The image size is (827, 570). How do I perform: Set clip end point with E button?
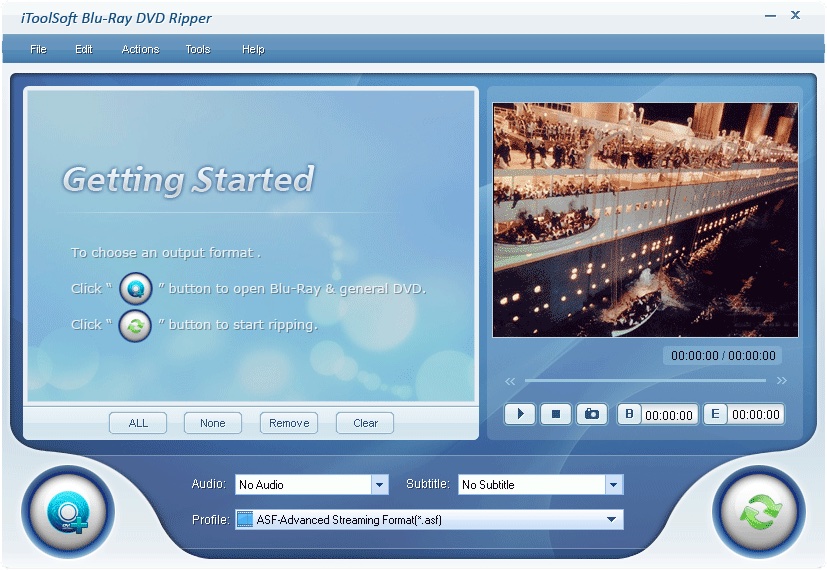(715, 414)
